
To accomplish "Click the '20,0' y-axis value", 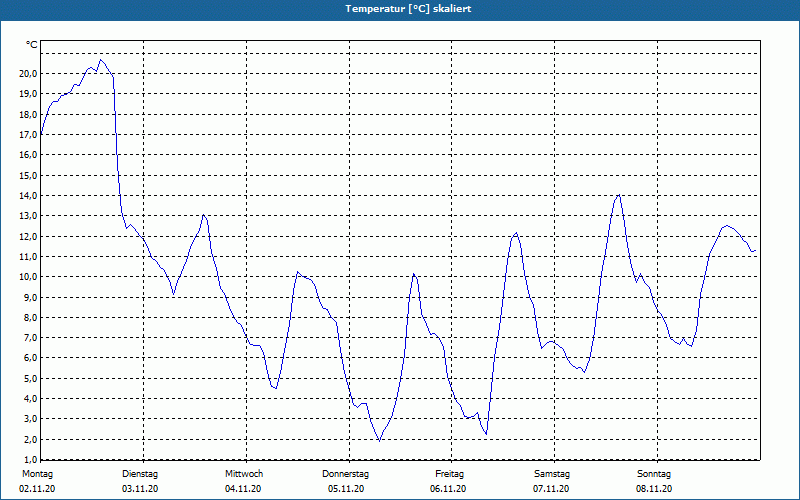I will point(28,73).
